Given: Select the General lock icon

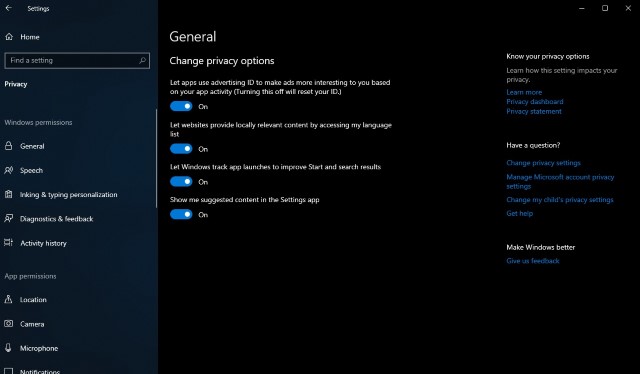Looking at the screenshot, I should (9, 146).
